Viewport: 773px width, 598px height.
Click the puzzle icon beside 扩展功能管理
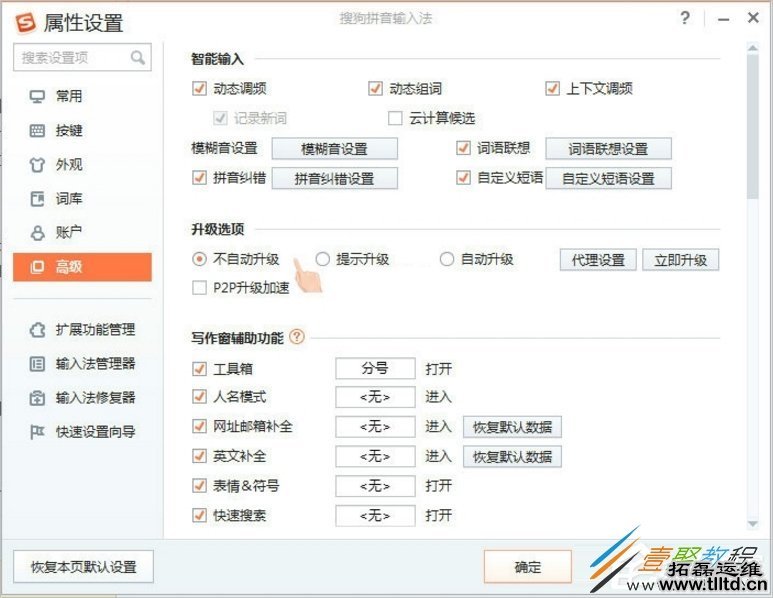[37, 329]
